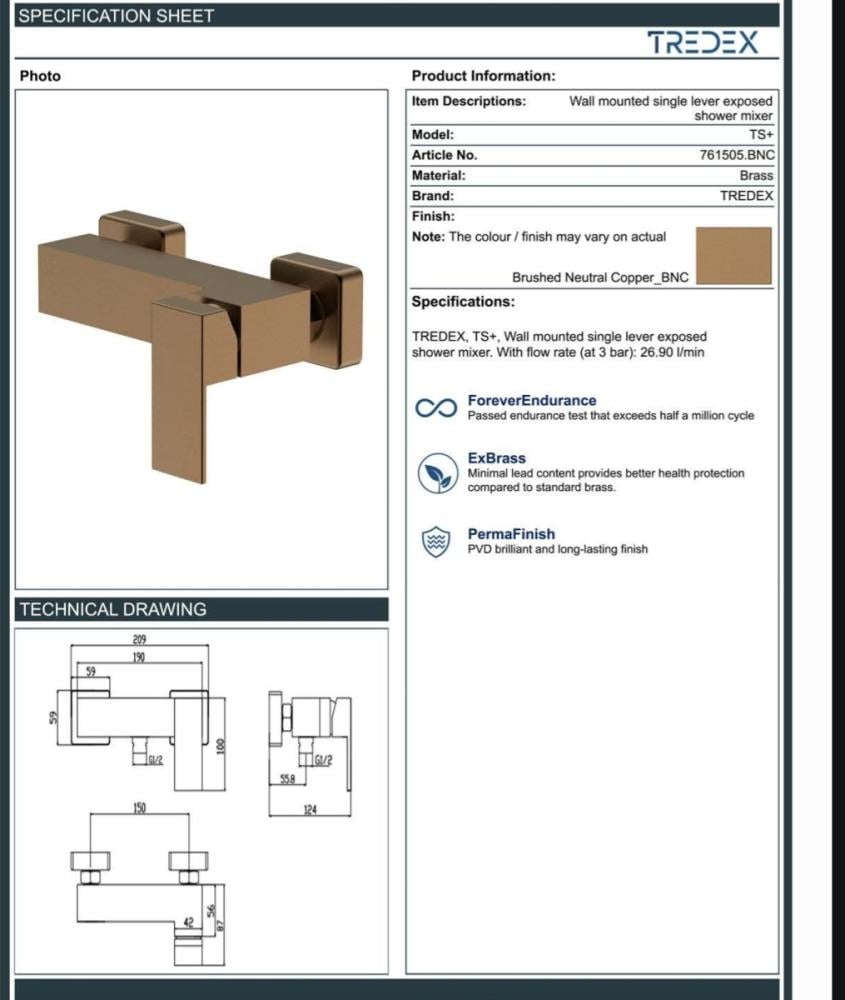Click the article number 761505.BNC
This screenshot has width=845, height=1000.
click(x=736, y=155)
